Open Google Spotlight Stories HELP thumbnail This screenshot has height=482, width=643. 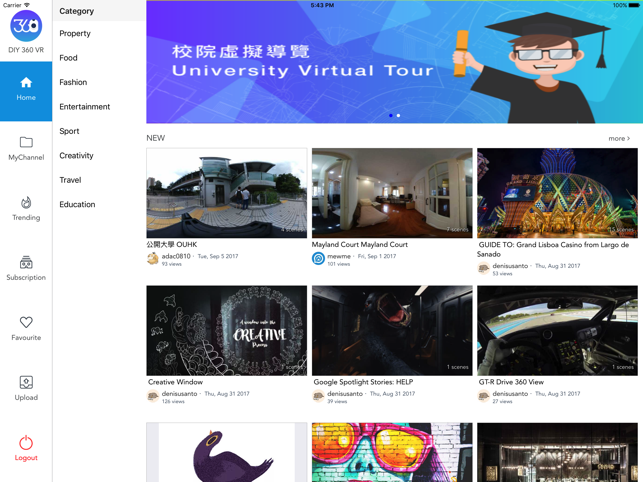pos(392,330)
